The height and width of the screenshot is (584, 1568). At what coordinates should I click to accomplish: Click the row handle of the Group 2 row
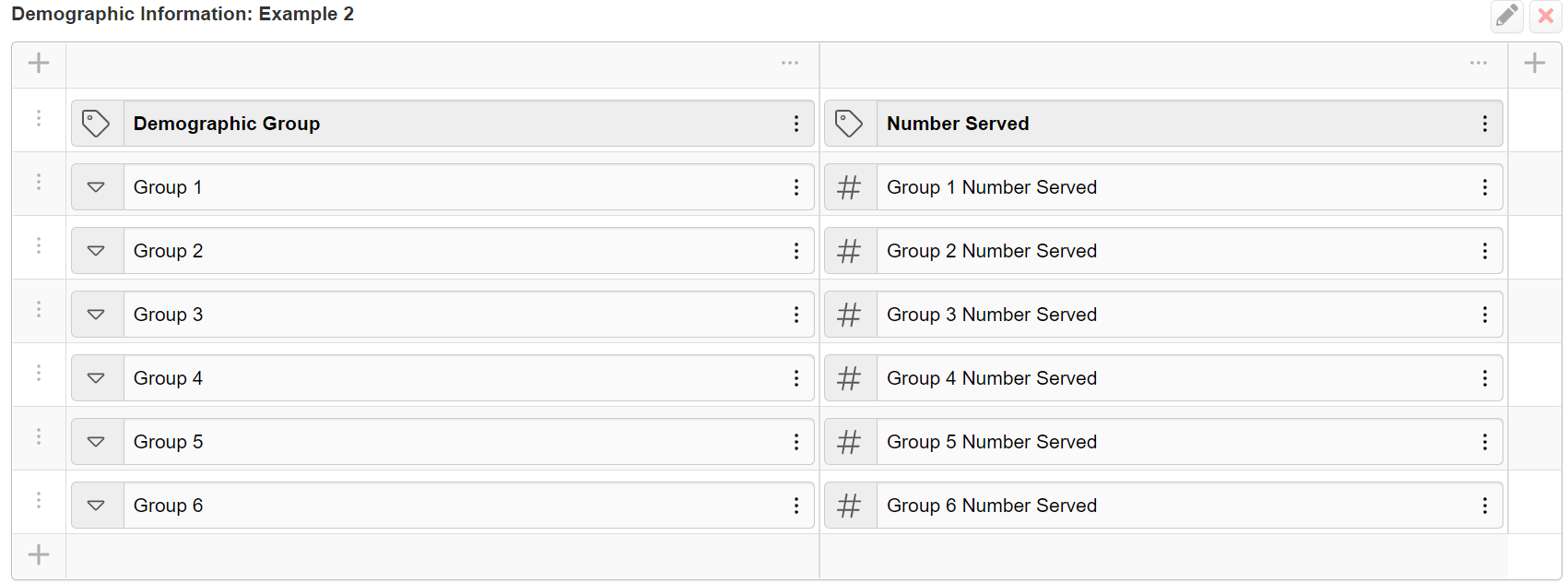[x=39, y=245]
